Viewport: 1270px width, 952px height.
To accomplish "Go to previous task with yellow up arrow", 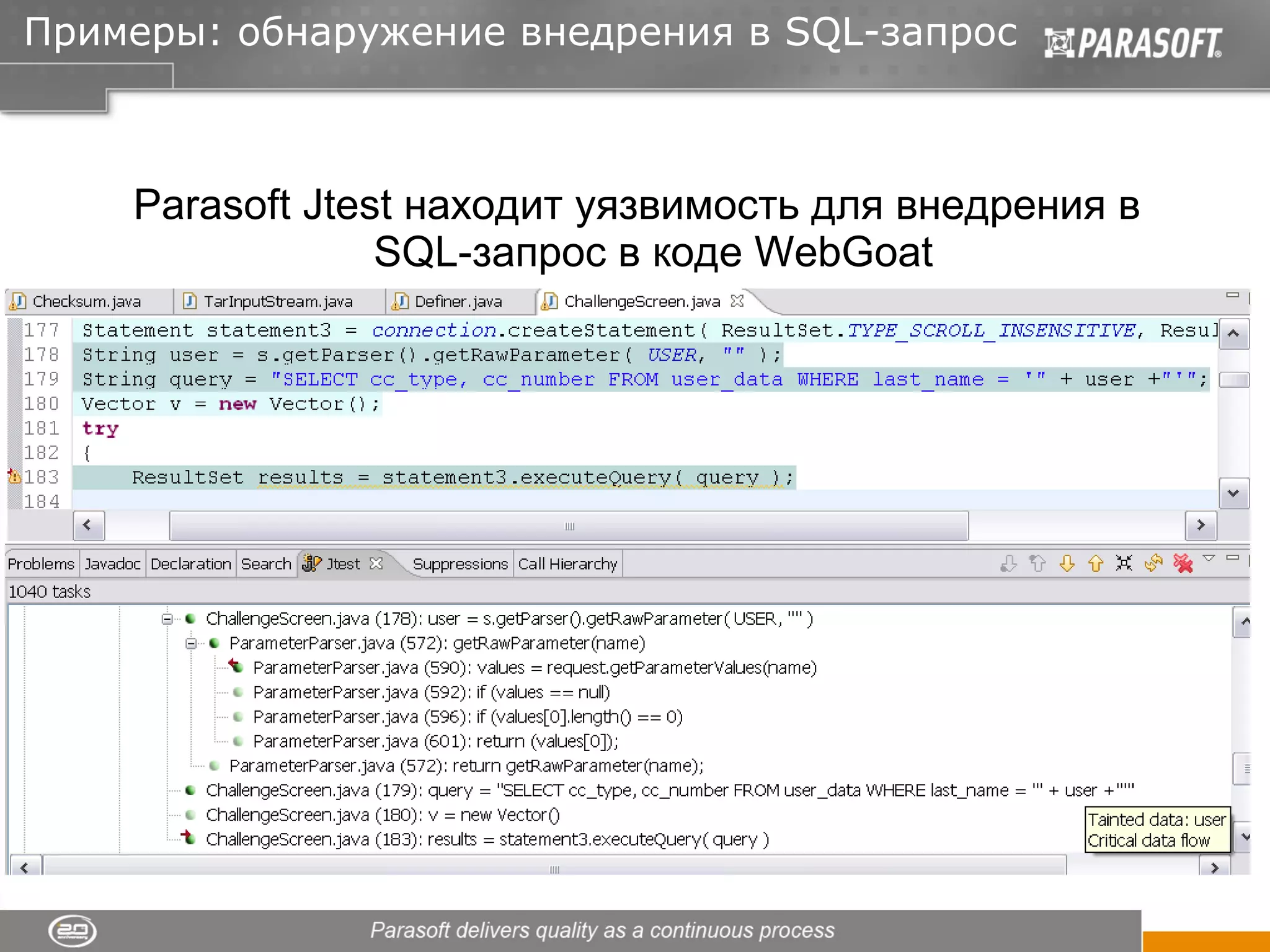I will pos(1096,563).
